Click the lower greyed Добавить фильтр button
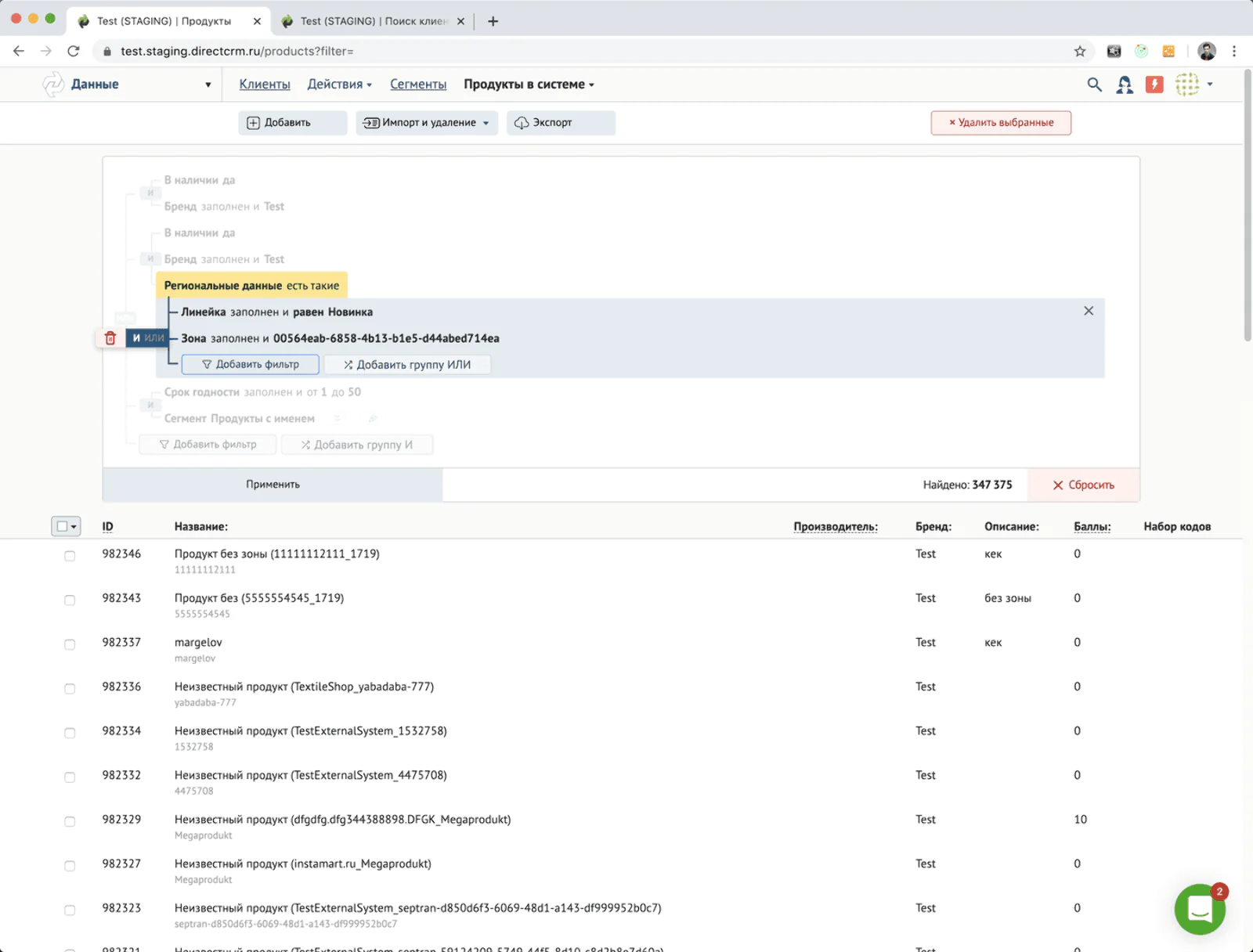The height and width of the screenshot is (952, 1253). point(208,445)
